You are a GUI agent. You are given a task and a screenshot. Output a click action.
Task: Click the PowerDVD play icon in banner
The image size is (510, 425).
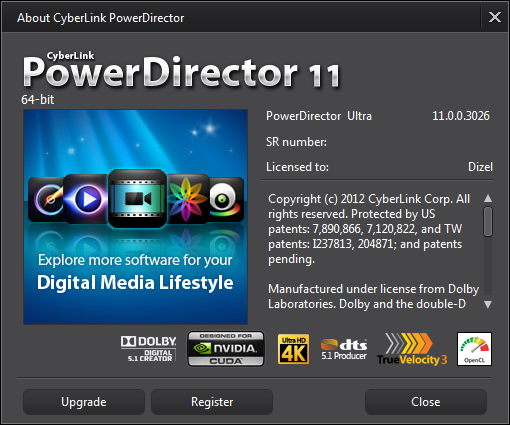[x=86, y=199]
